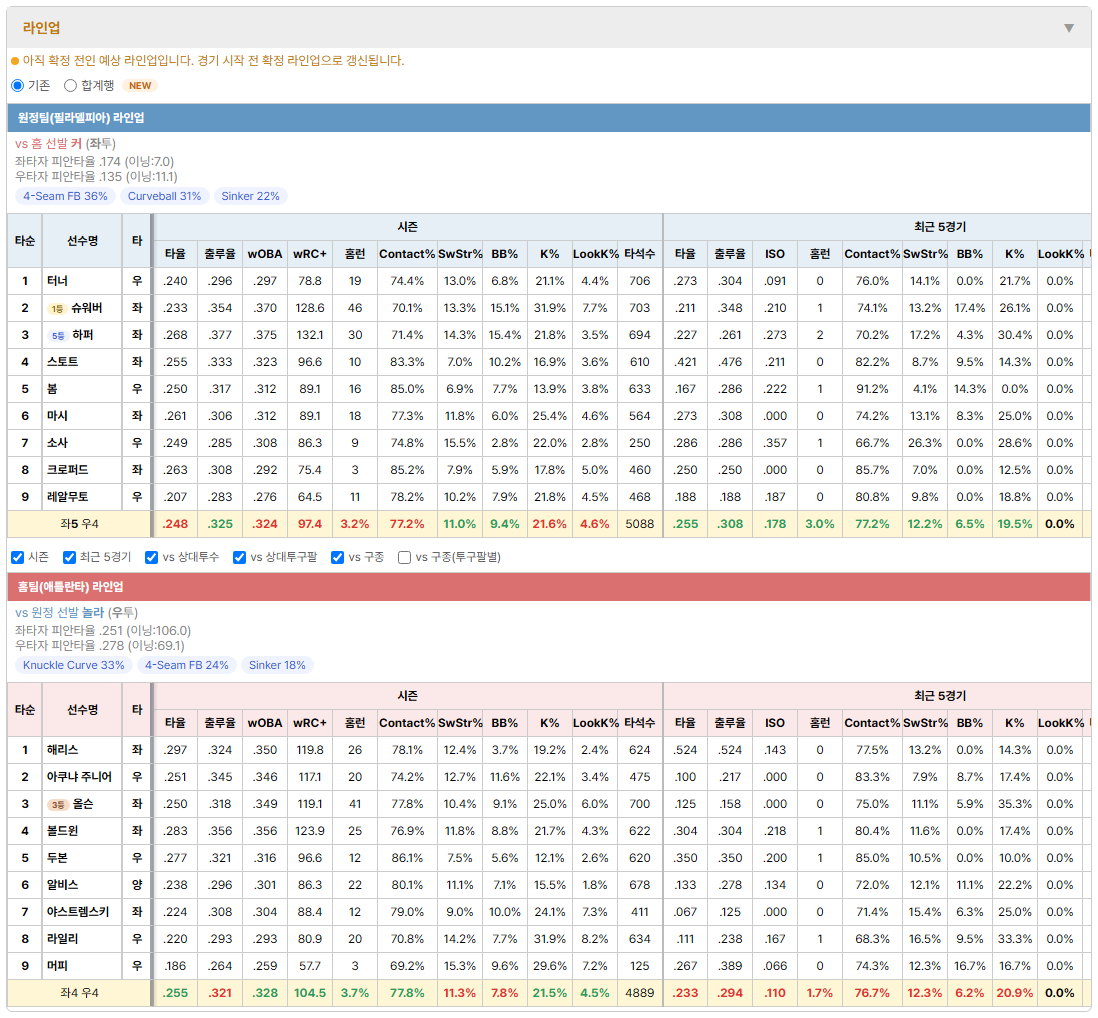Click the Sinker 18% pitch tag
Image resolution: width=1098 pixels, height=1018 pixels.
pyautogui.click(x=277, y=665)
